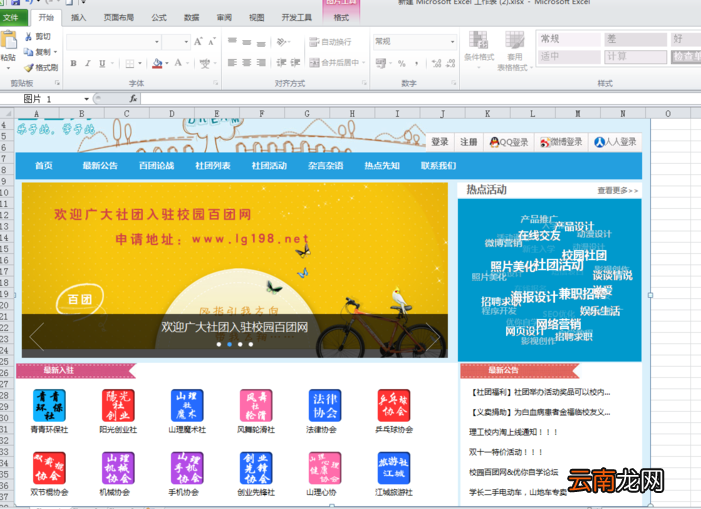Align text left
This screenshot has width=701, height=509.
(232, 63)
